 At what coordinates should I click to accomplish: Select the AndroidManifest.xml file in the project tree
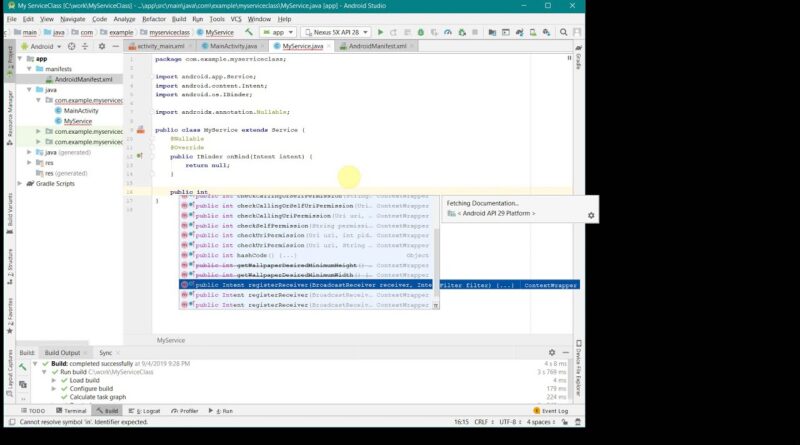84,80
